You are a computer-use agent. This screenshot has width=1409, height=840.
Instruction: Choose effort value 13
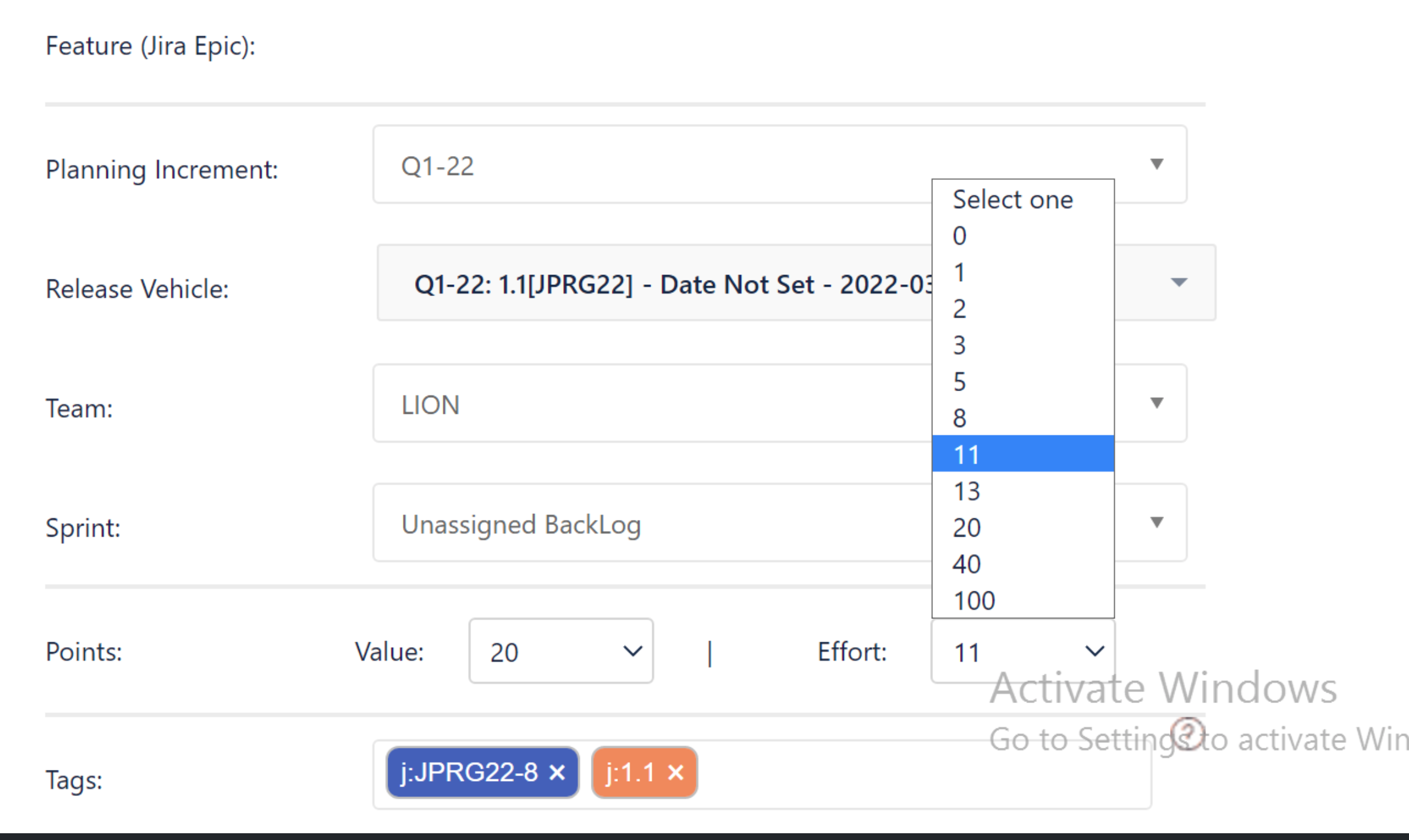click(x=967, y=491)
